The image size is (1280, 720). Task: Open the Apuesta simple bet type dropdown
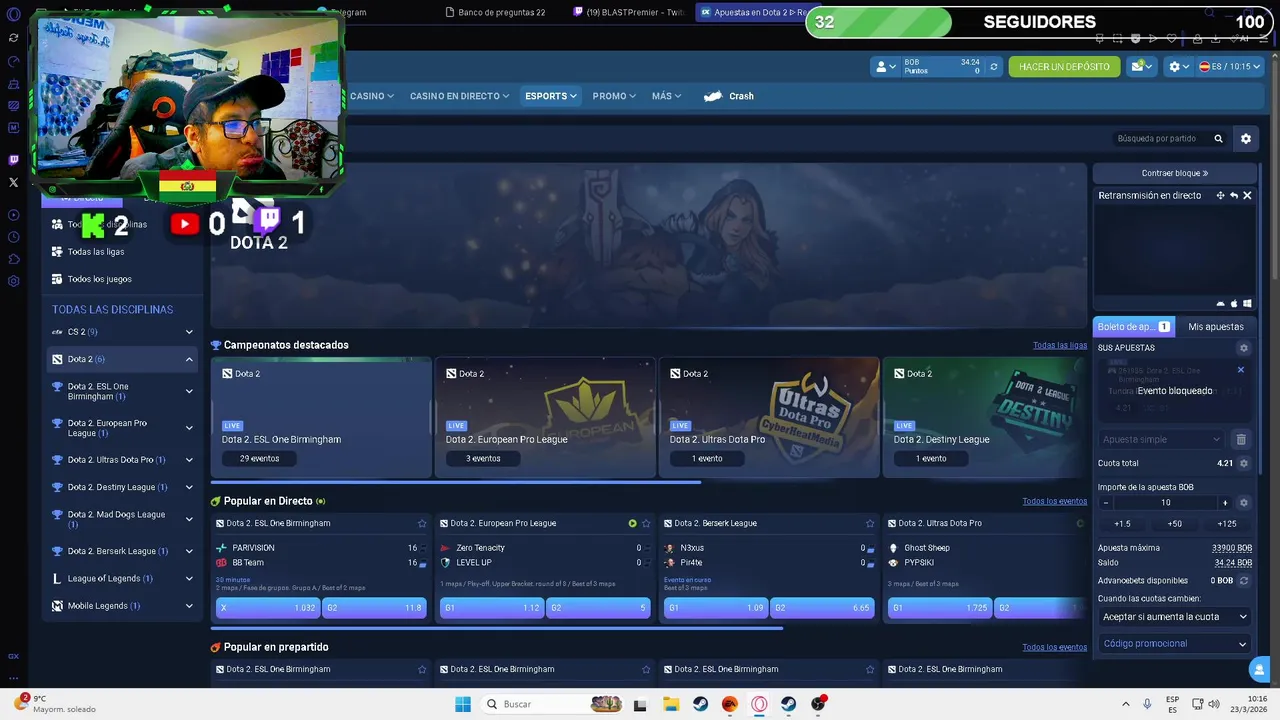1161,439
